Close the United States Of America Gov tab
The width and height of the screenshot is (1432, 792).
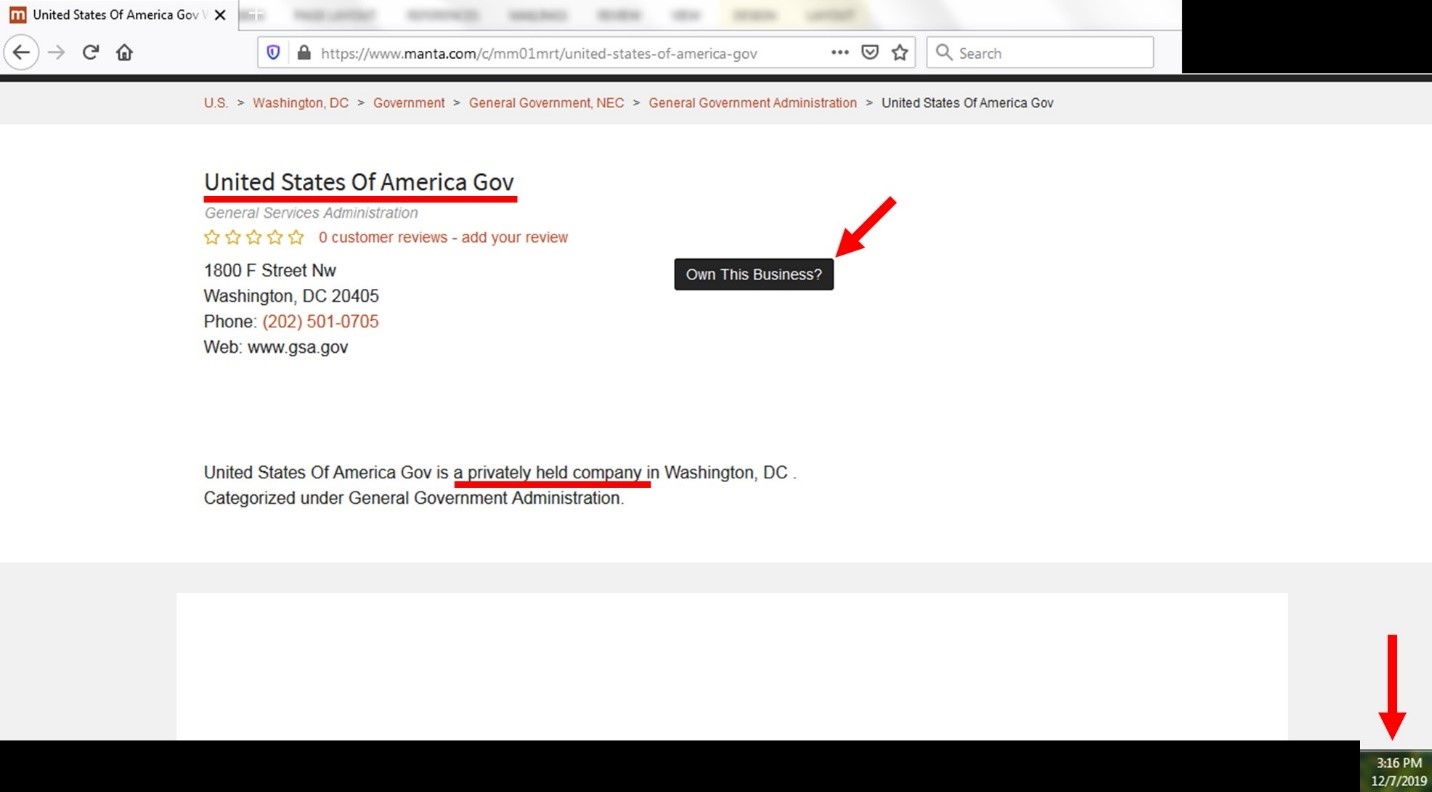[220, 15]
